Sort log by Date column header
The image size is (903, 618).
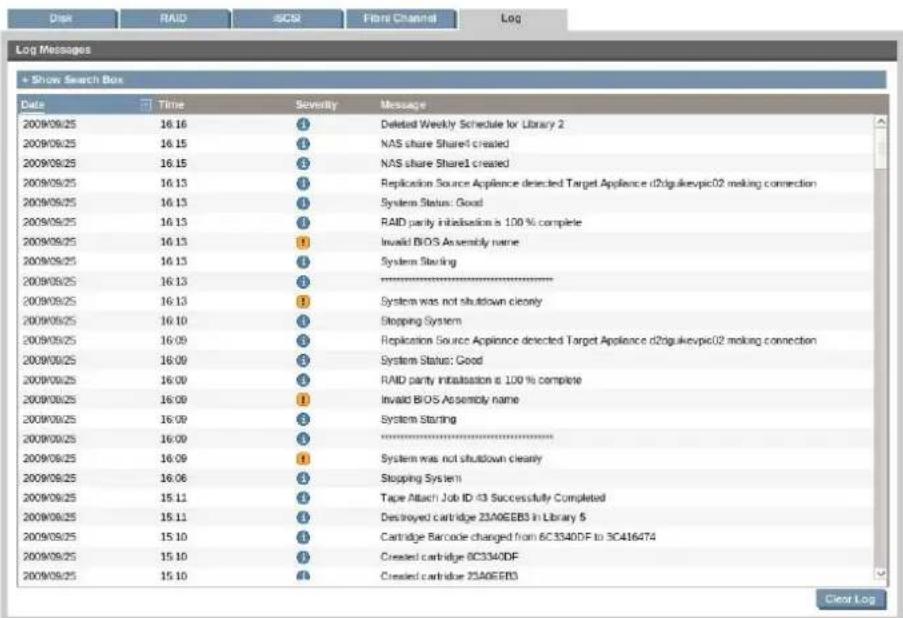click(33, 105)
